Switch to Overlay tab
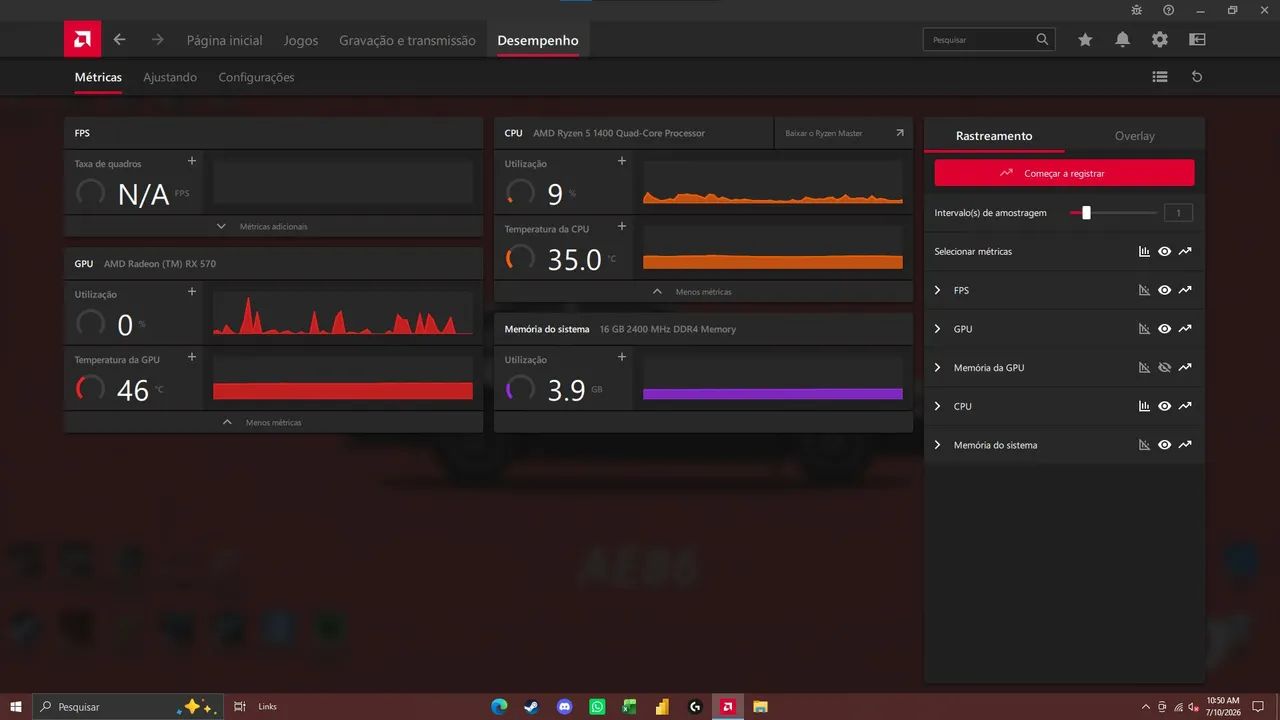 (1135, 136)
